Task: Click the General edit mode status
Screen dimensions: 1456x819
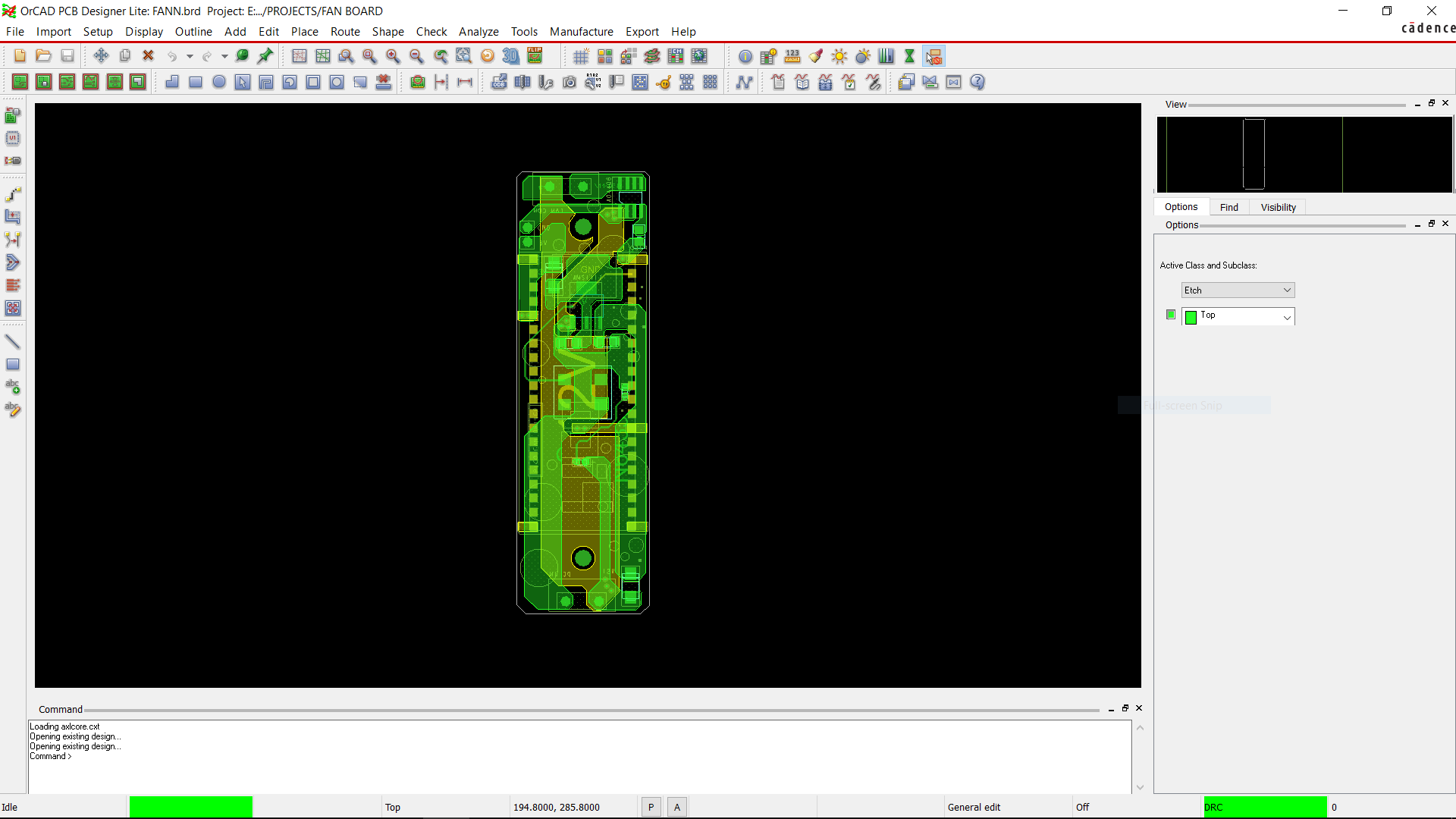Action: click(x=974, y=807)
